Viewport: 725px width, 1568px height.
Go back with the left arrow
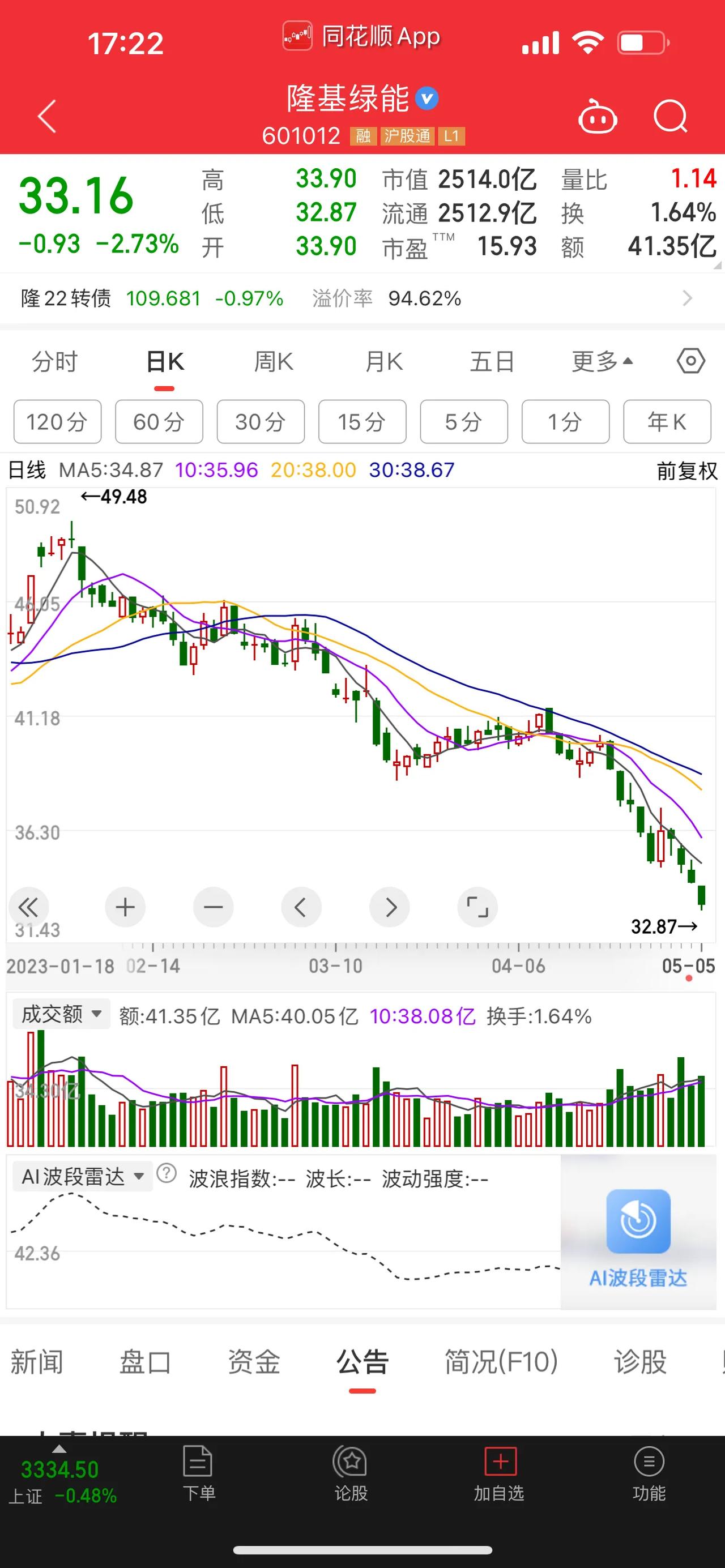pos(47,116)
